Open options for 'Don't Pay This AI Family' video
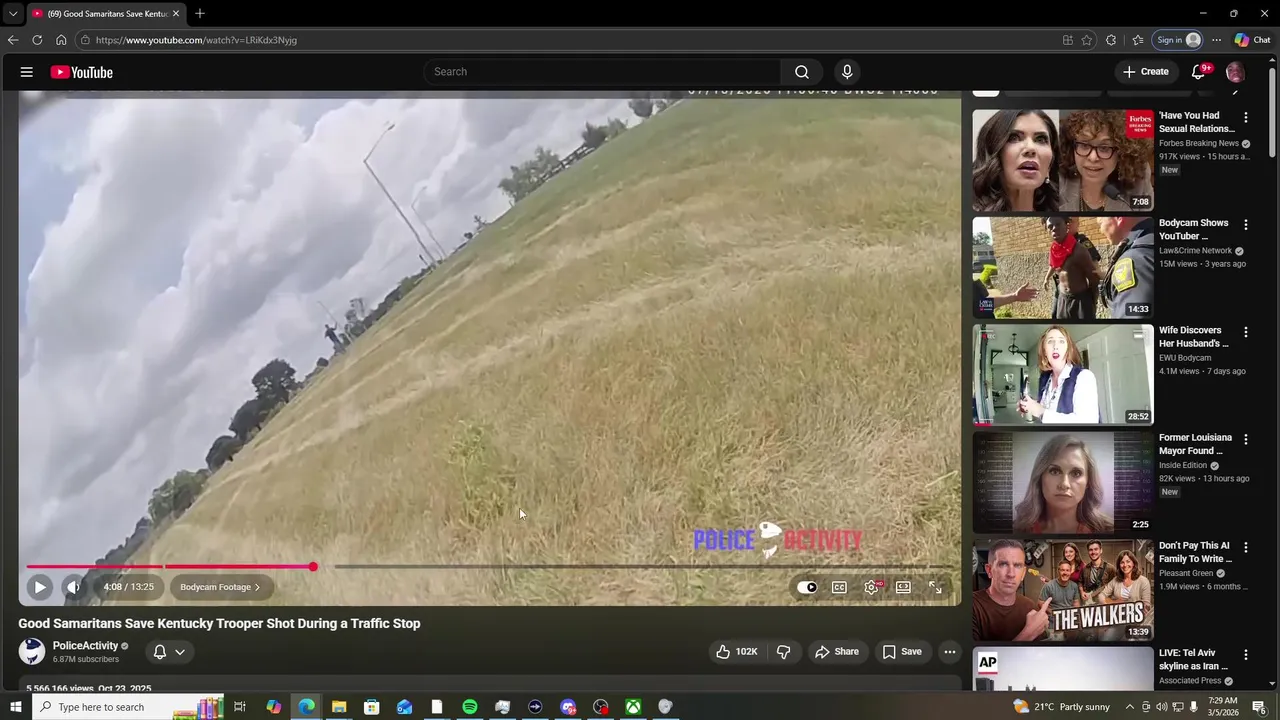This screenshot has height=720, width=1280. (1245, 547)
